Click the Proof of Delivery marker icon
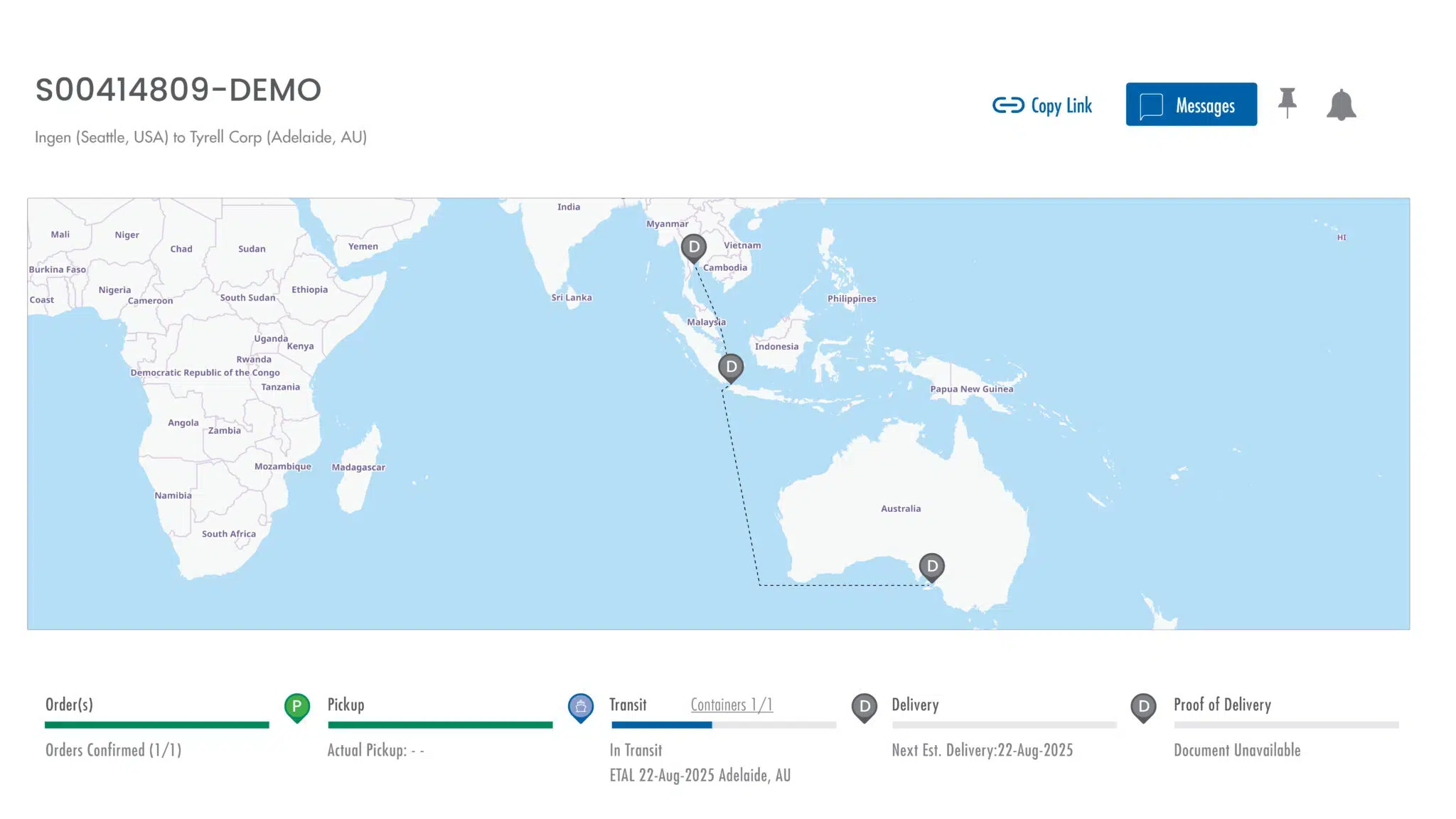This screenshot has height=819, width=1456. tap(1143, 707)
